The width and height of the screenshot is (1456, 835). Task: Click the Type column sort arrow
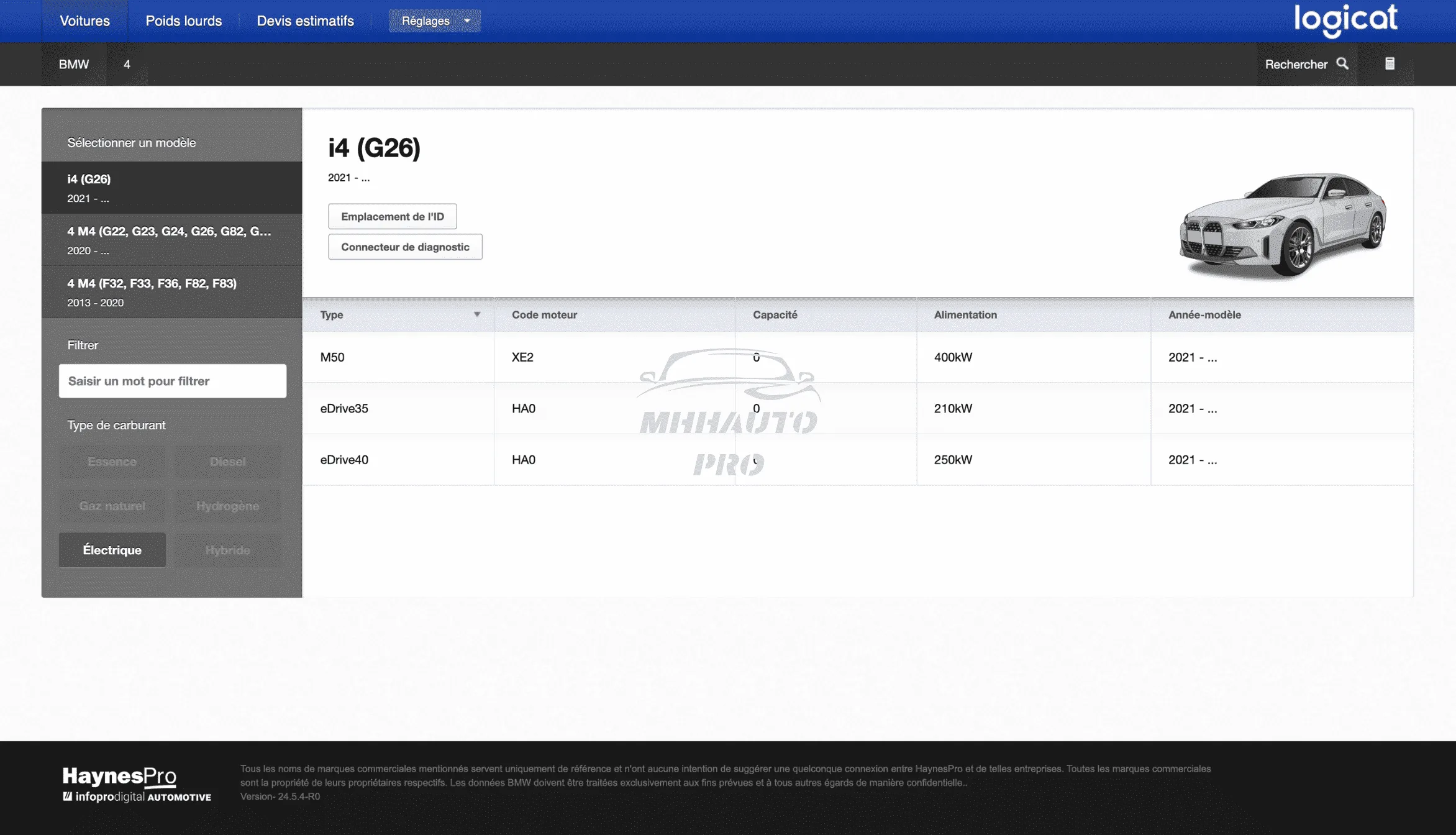click(x=477, y=314)
